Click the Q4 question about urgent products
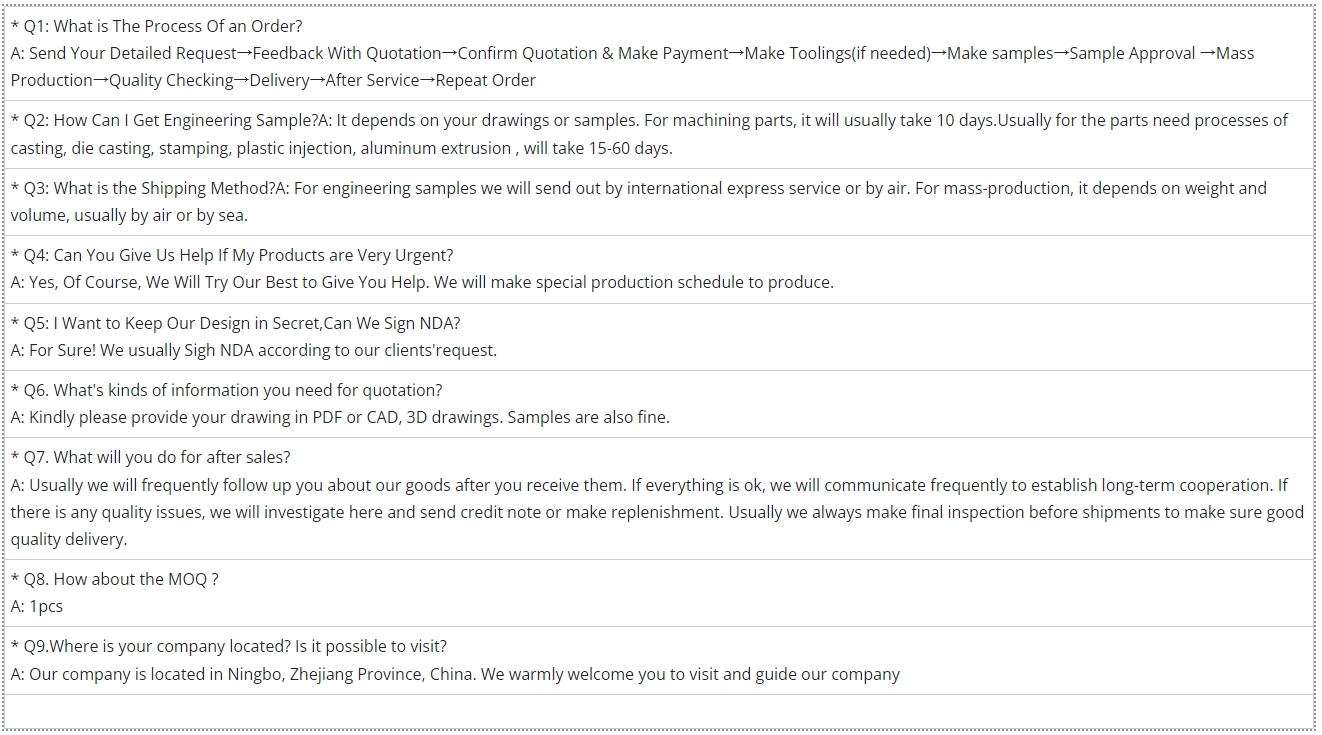Viewport: 1322px width, 735px height. pos(232,255)
